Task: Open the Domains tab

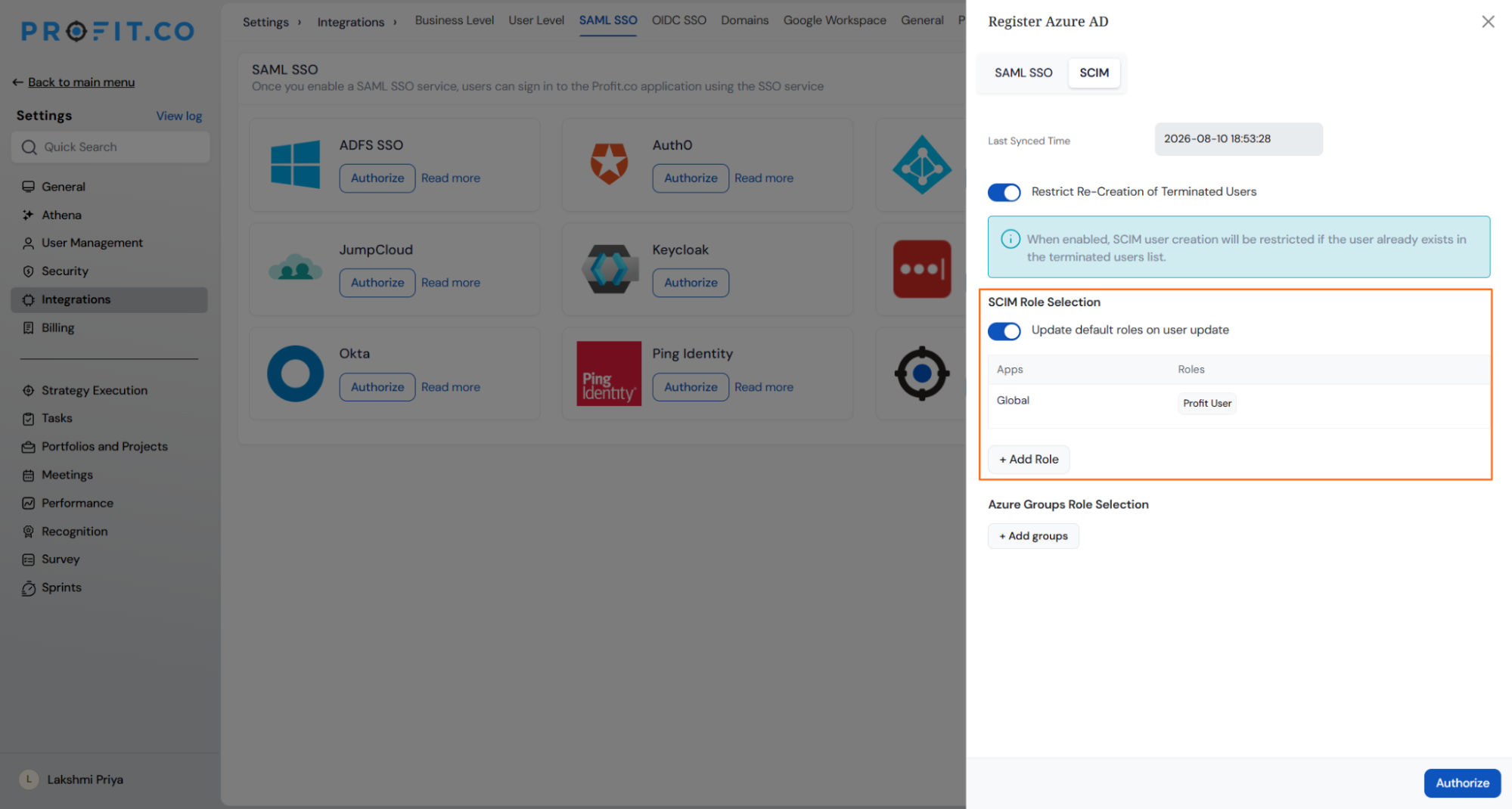Action: [744, 20]
